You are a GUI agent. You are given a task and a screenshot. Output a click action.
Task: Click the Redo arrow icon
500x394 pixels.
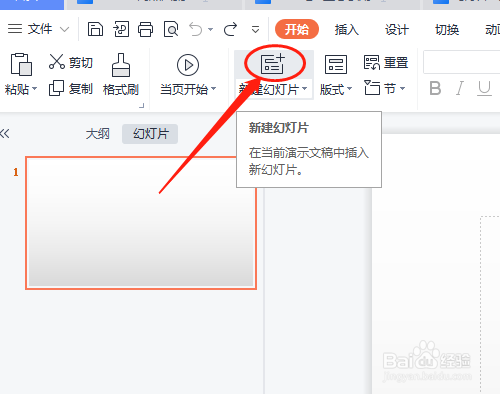[230, 29]
